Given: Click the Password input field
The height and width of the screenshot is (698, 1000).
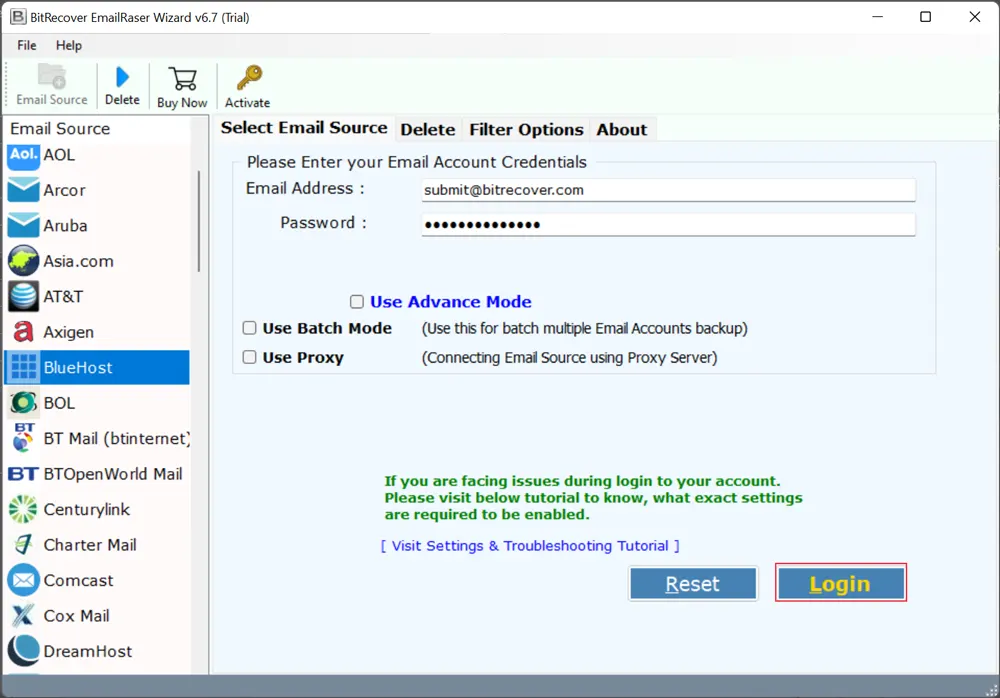Looking at the screenshot, I should point(668,224).
